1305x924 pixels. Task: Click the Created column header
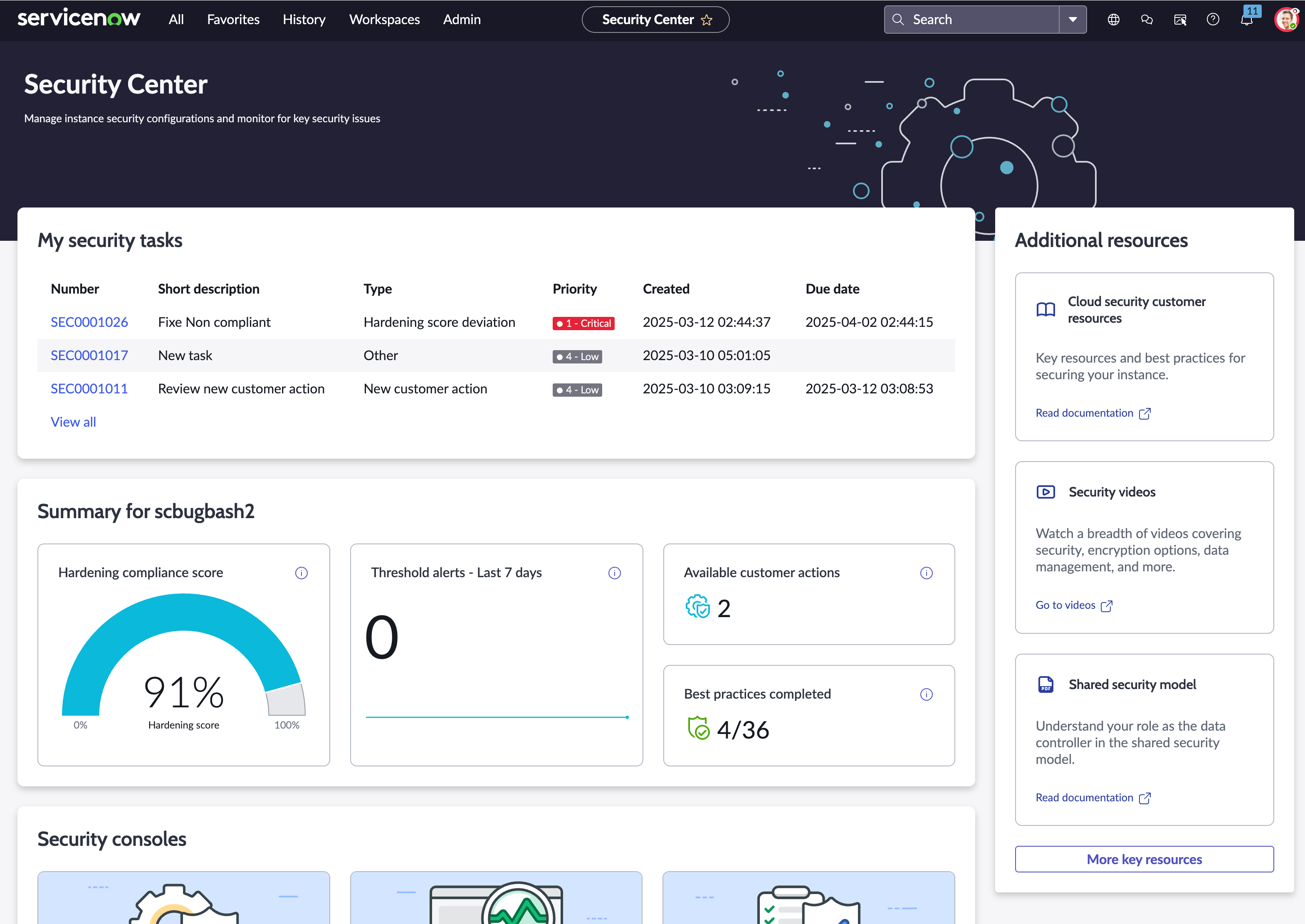[x=666, y=289]
